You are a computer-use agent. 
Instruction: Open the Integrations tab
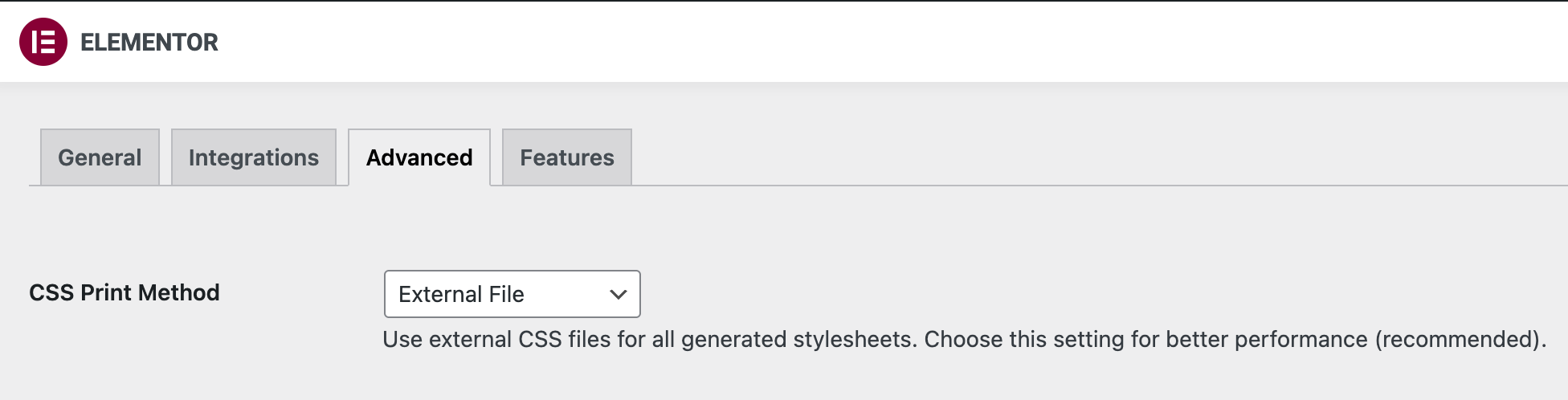tap(254, 157)
